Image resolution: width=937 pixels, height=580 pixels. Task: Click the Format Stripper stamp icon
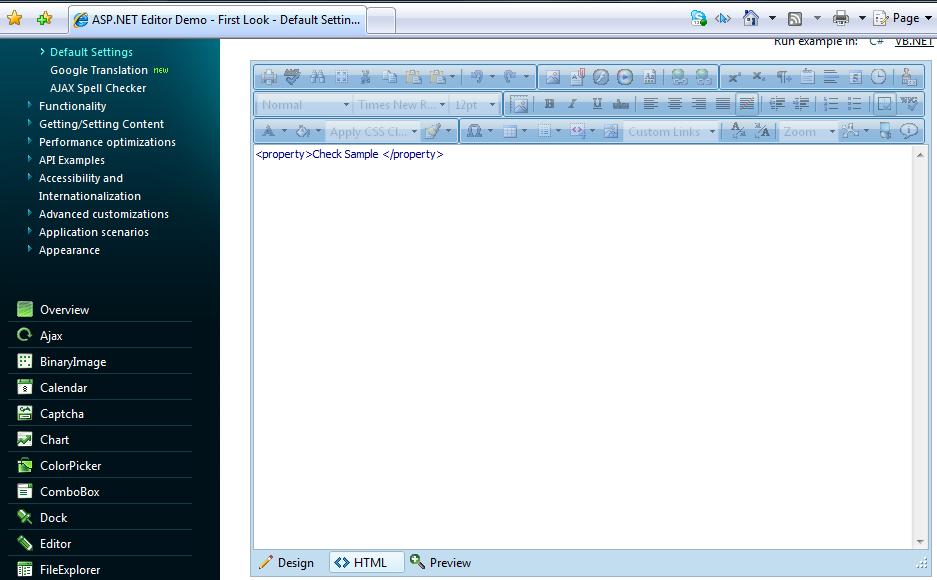pyautogui.click(x=908, y=77)
